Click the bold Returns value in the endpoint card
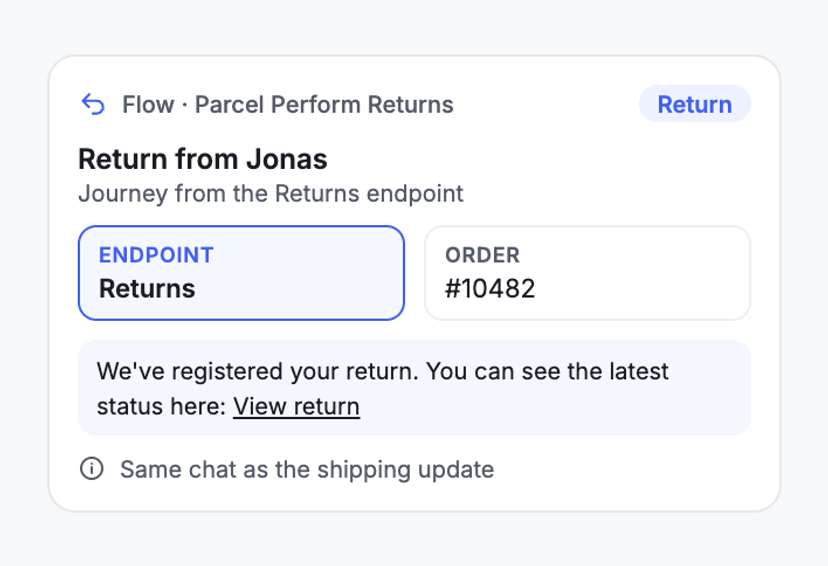The image size is (828, 566). coord(147,289)
